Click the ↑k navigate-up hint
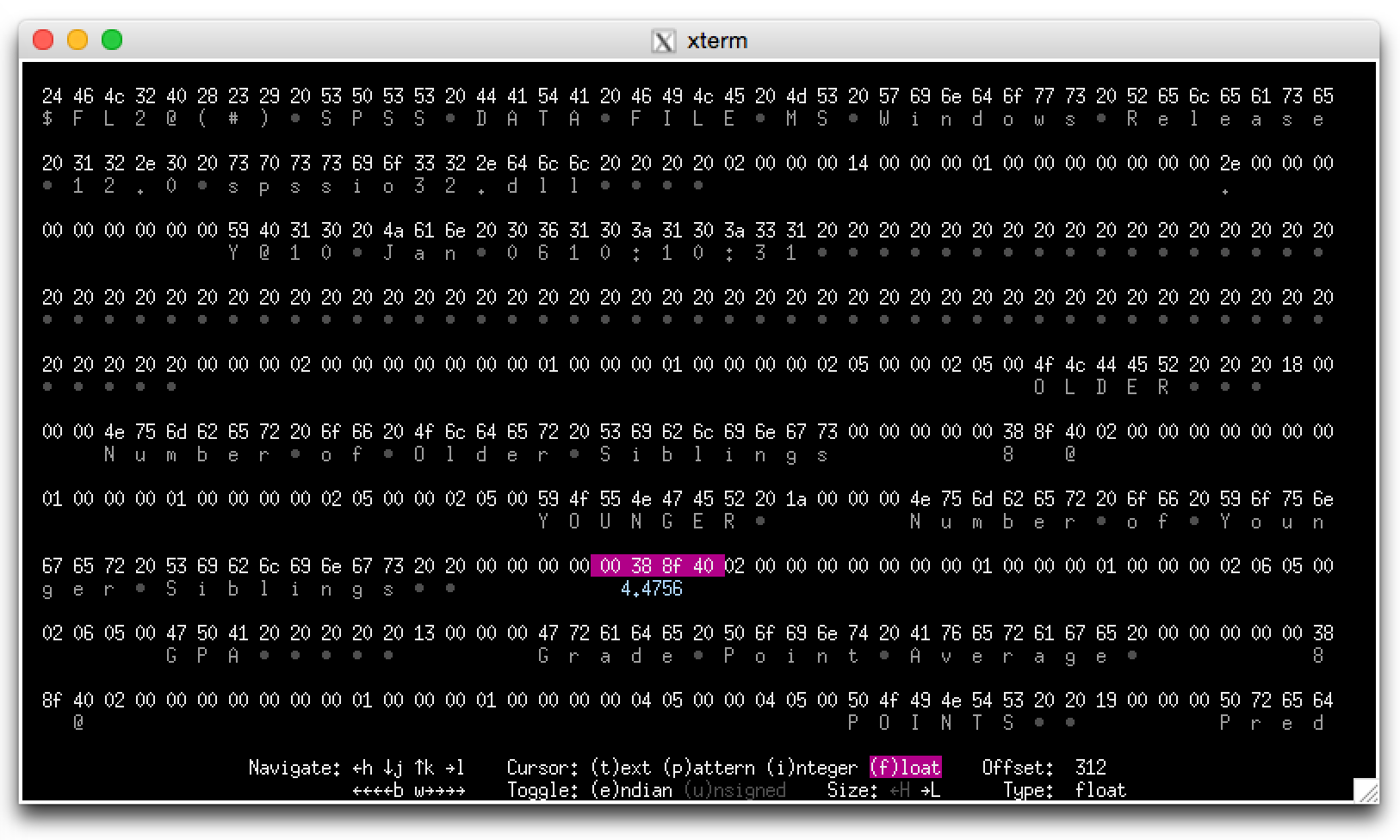This screenshot has height=840, width=1400. click(424, 767)
